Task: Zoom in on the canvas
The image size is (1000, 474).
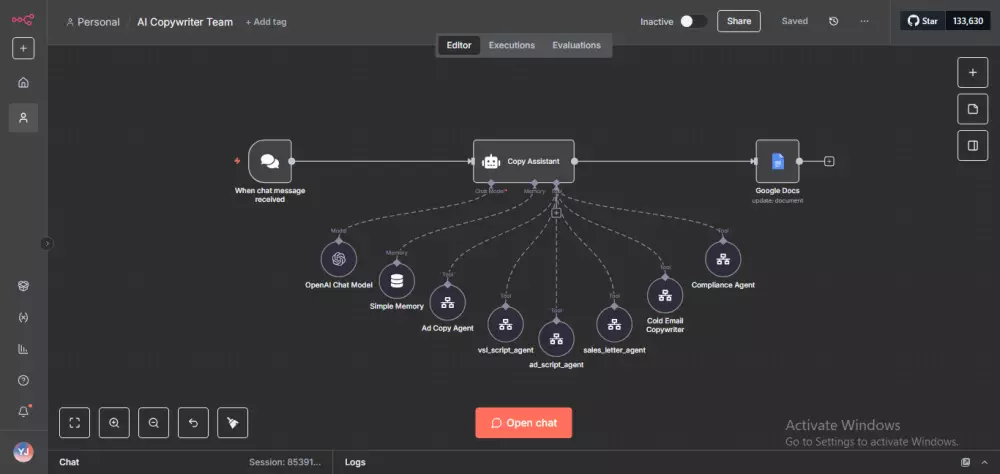Action: point(114,422)
